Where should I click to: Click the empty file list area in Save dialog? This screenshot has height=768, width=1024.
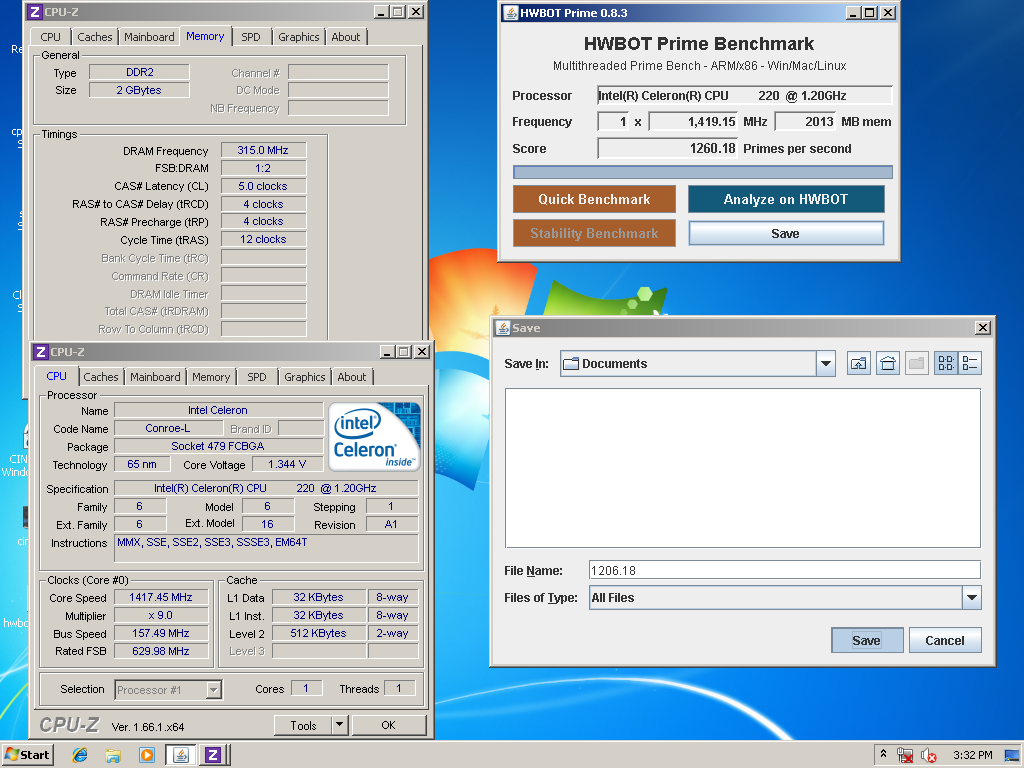click(743, 468)
